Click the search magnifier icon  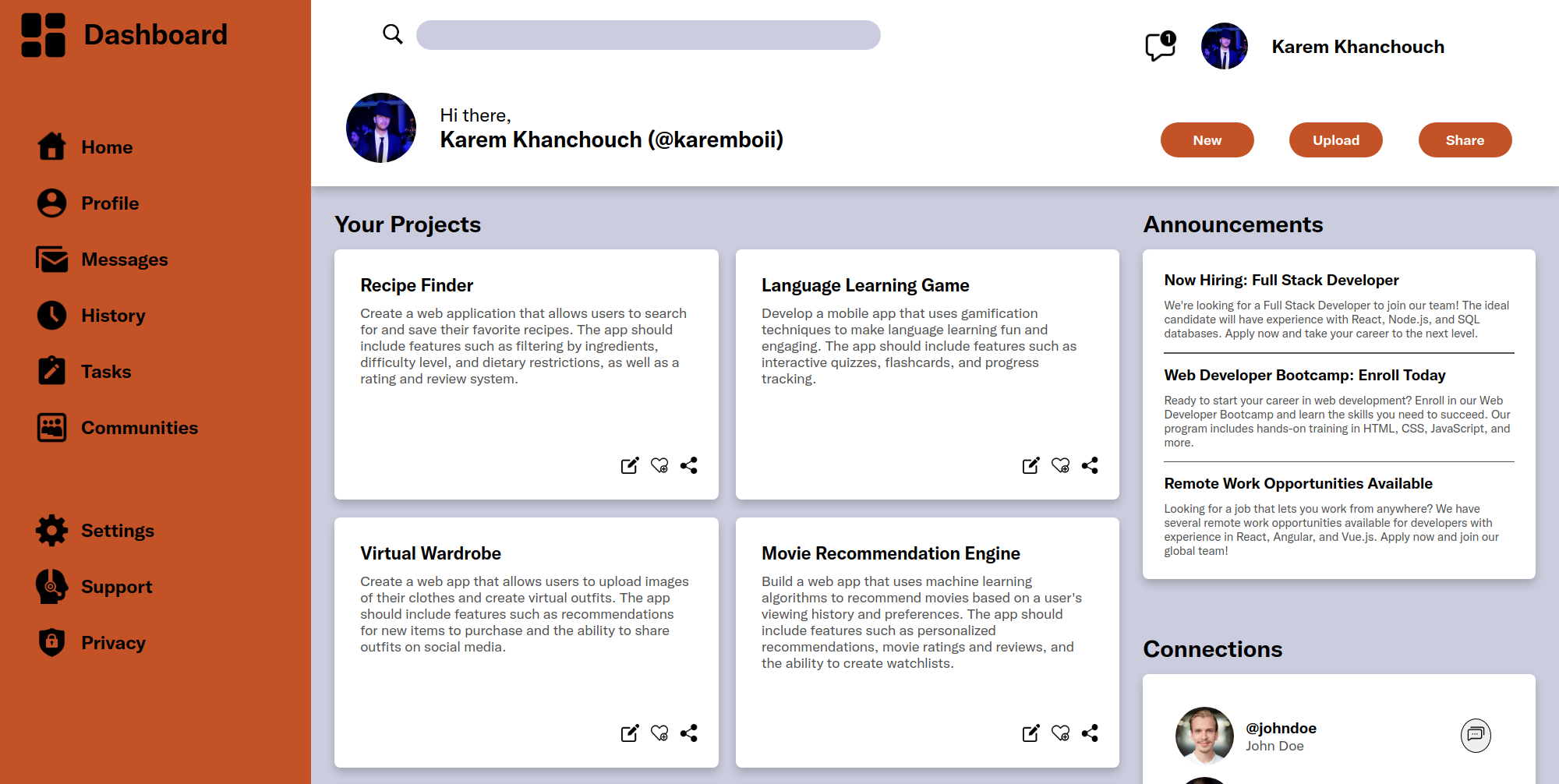pos(393,34)
